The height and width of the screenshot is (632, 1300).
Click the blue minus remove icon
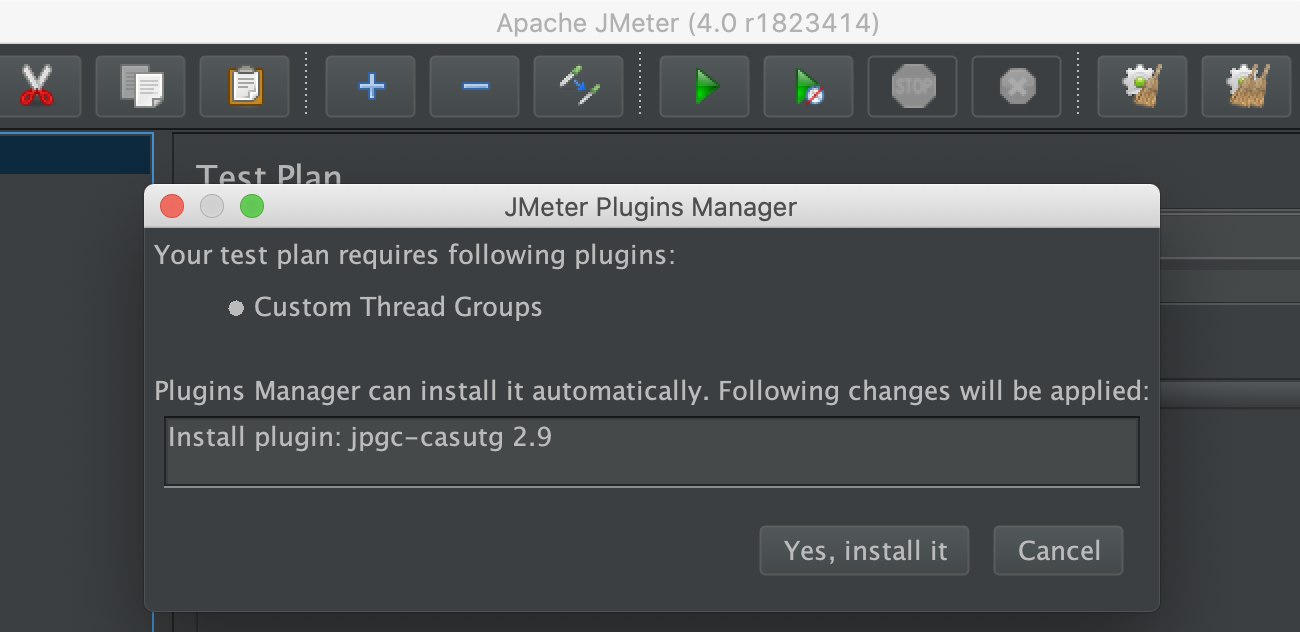(x=474, y=86)
